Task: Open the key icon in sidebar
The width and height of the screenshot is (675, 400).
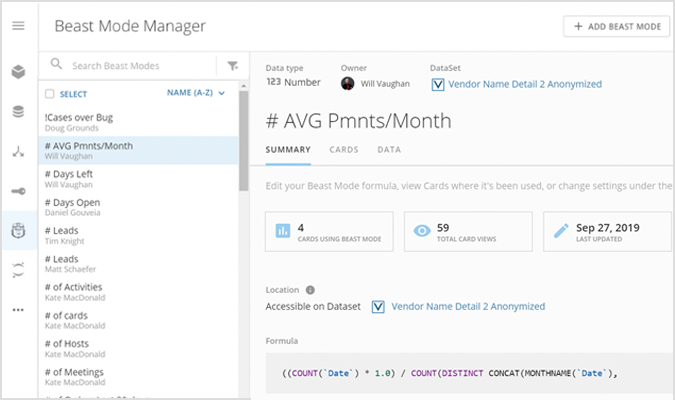Action: [18, 191]
